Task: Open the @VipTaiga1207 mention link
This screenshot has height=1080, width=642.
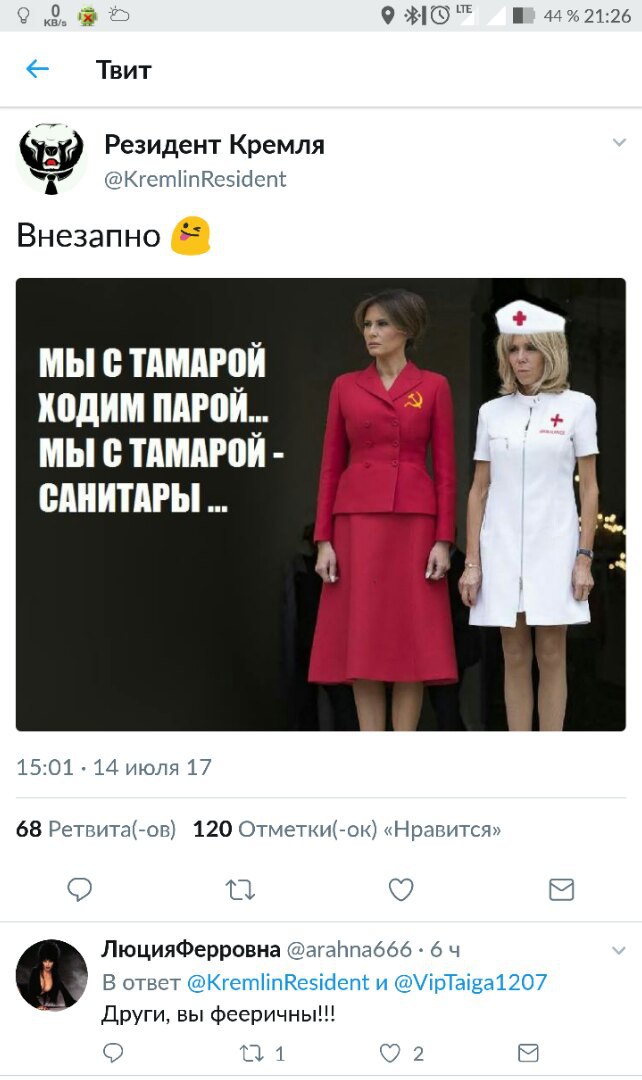Action: pos(470,982)
